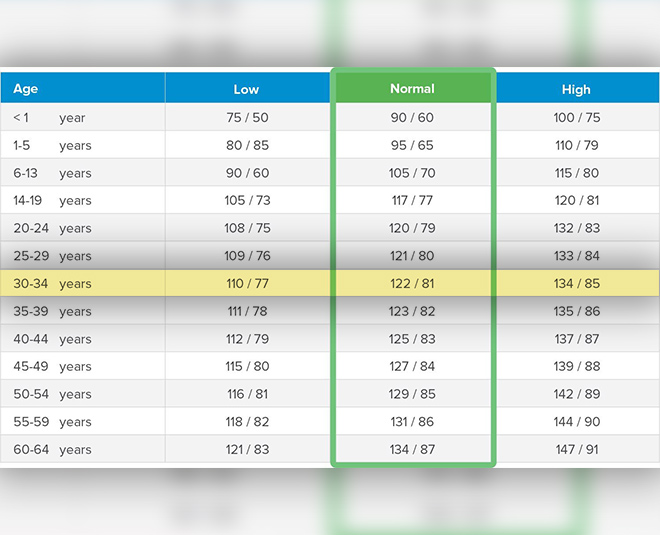The width and height of the screenshot is (660, 535).
Task: Click the <1 year age row label
Action: [49, 118]
